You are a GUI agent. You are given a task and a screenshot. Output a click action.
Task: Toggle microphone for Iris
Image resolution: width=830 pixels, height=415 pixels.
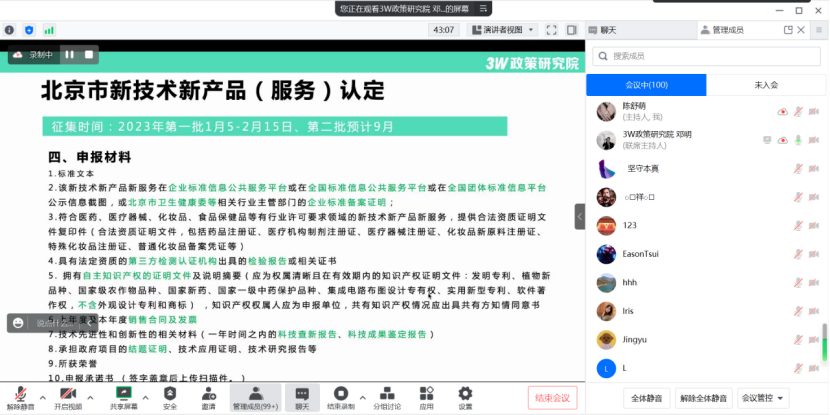(798, 311)
